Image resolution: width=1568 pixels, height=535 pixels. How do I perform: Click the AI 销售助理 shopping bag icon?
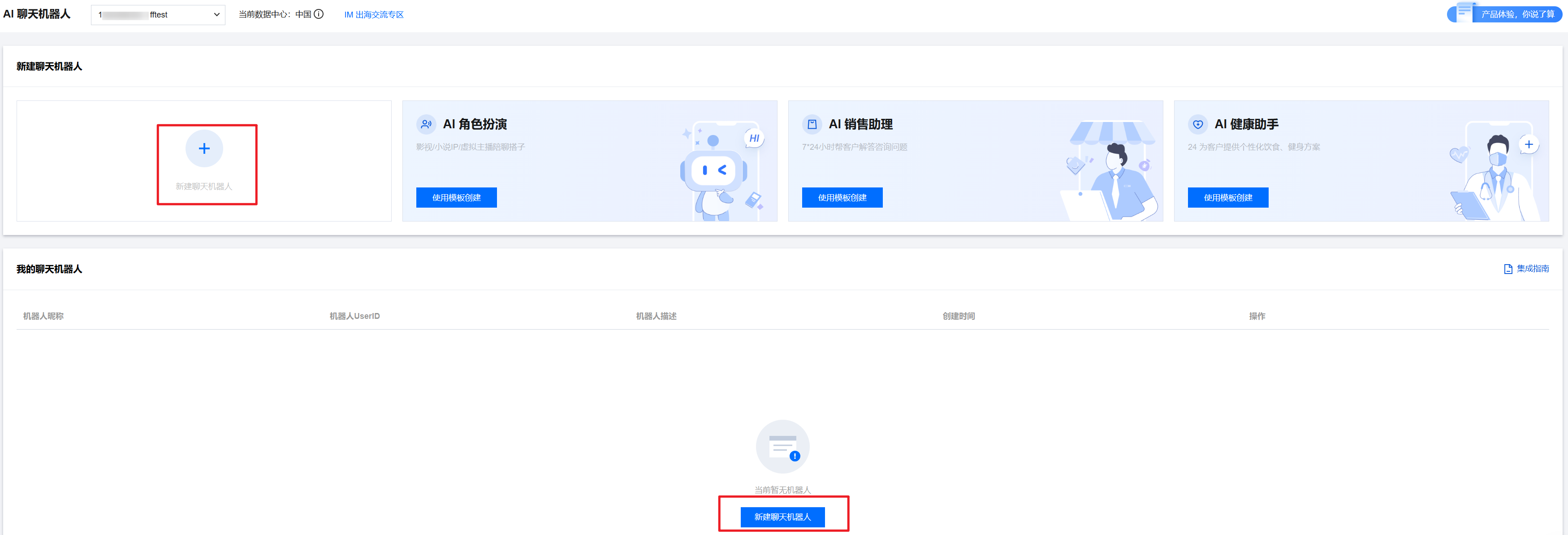(x=812, y=124)
